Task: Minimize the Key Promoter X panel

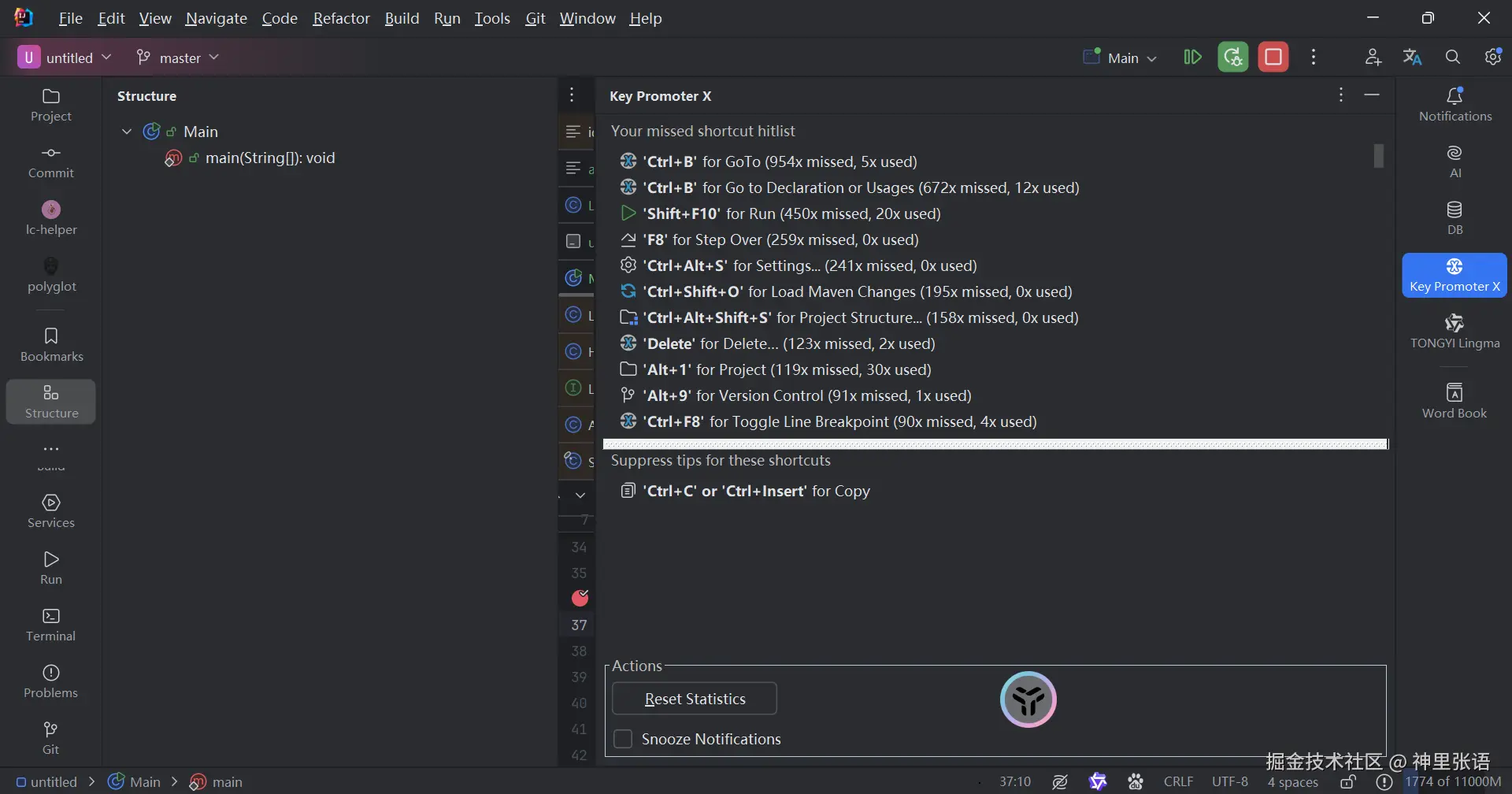Action: [x=1372, y=95]
